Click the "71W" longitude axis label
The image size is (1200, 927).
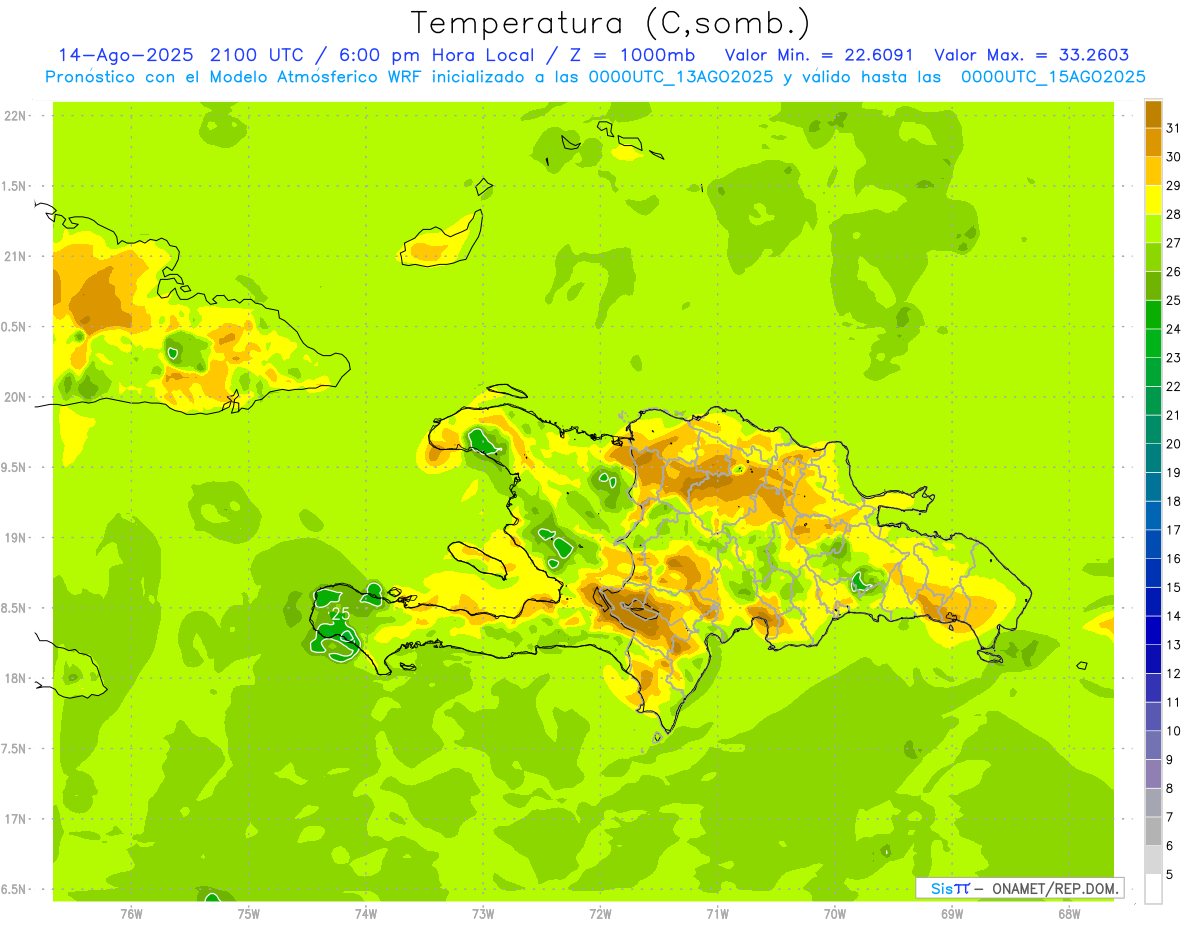717,914
